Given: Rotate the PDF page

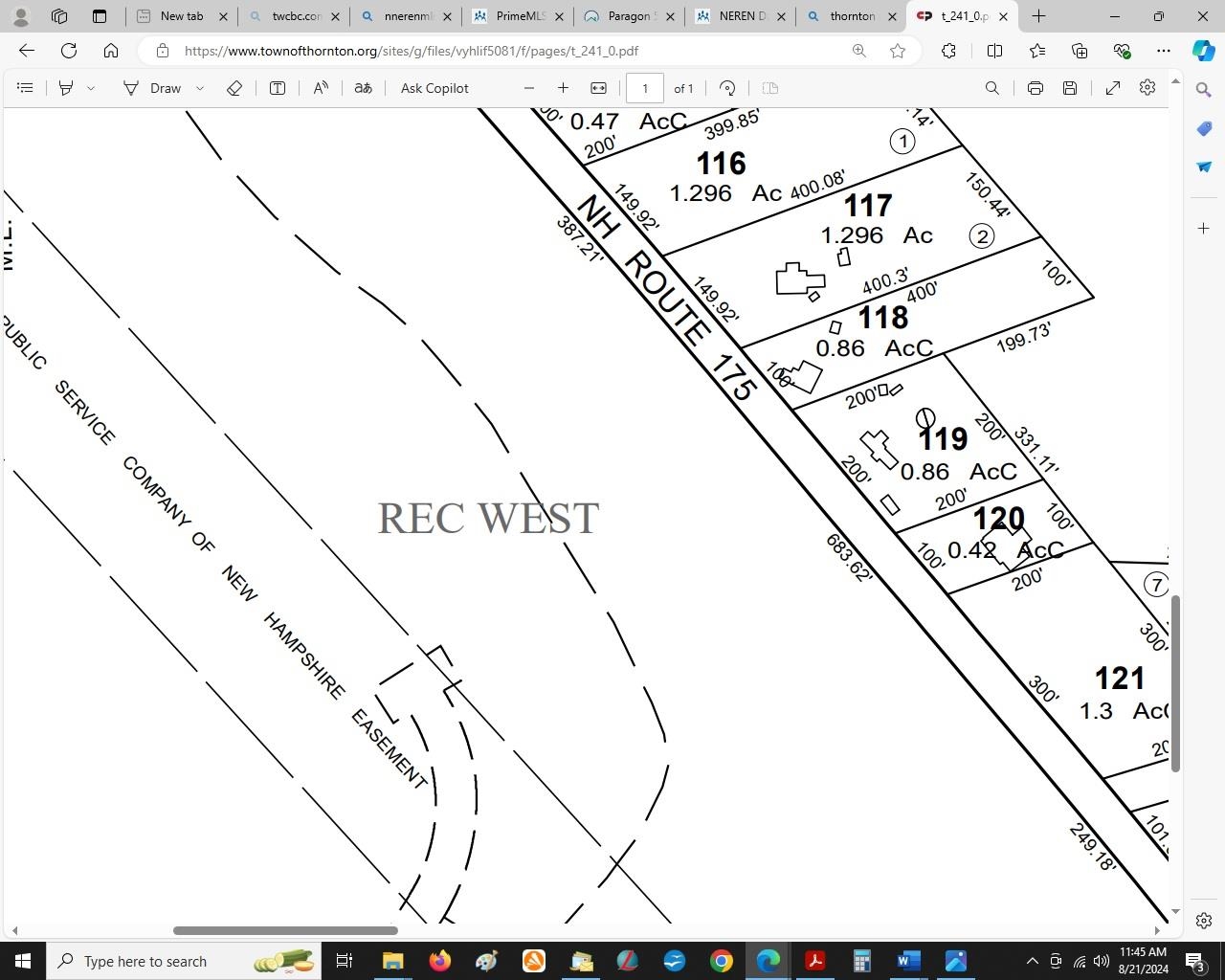Looking at the screenshot, I should click(x=727, y=88).
